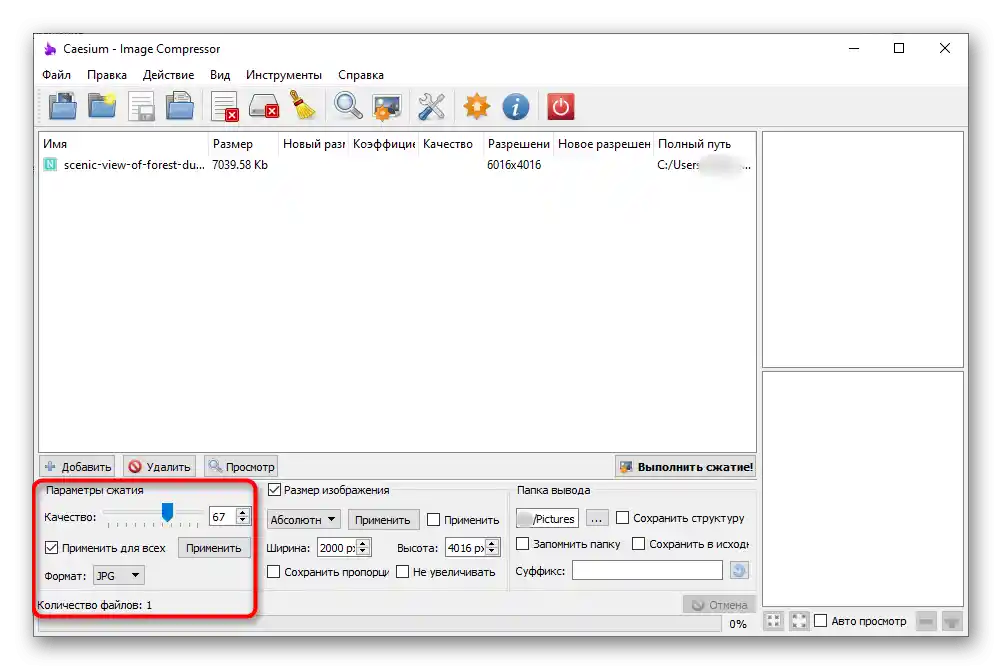Click the Размер column header
The height and width of the screenshot is (670, 1002).
coord(243,144)
